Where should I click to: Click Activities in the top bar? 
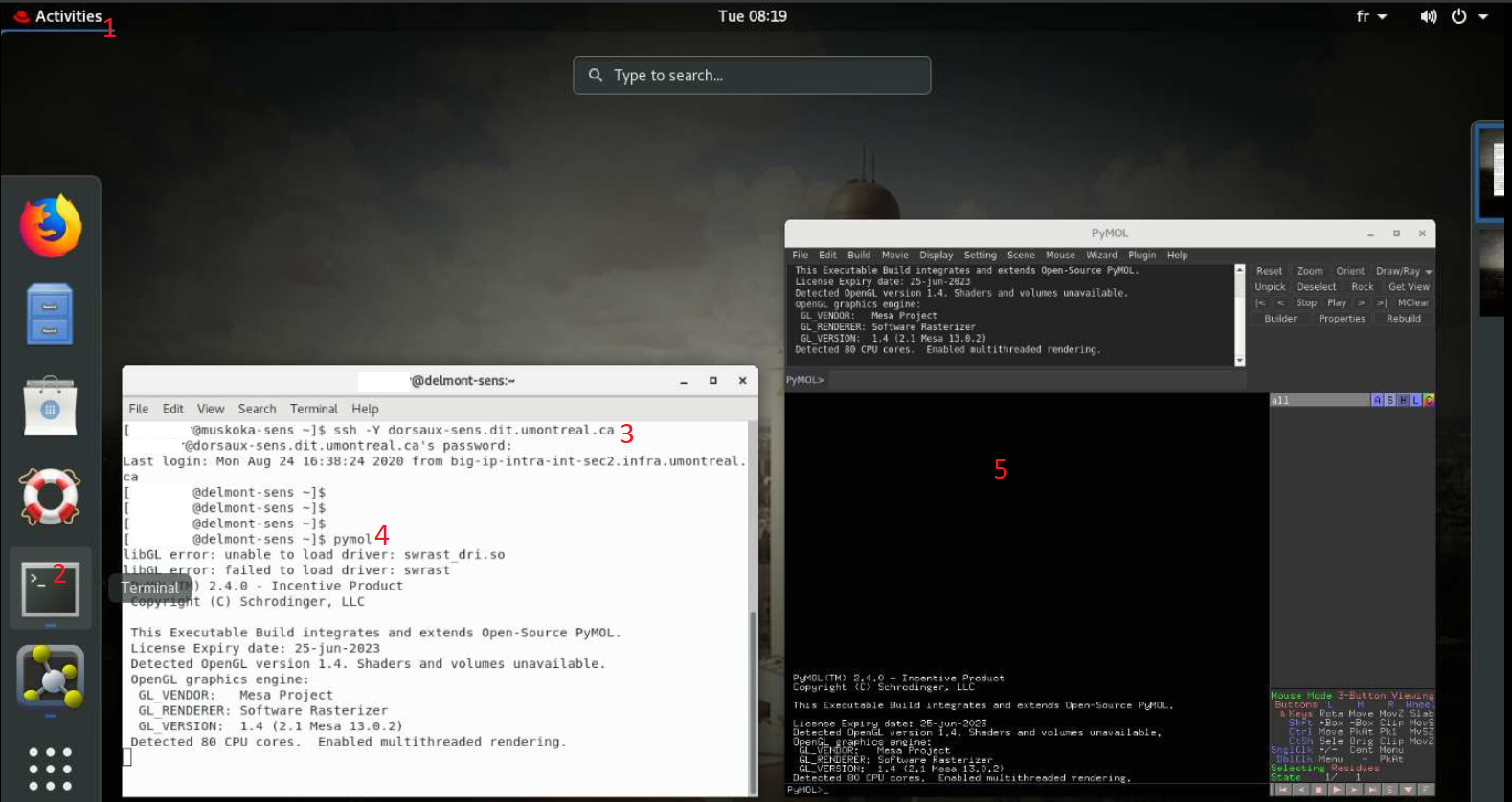coord(57,16)
